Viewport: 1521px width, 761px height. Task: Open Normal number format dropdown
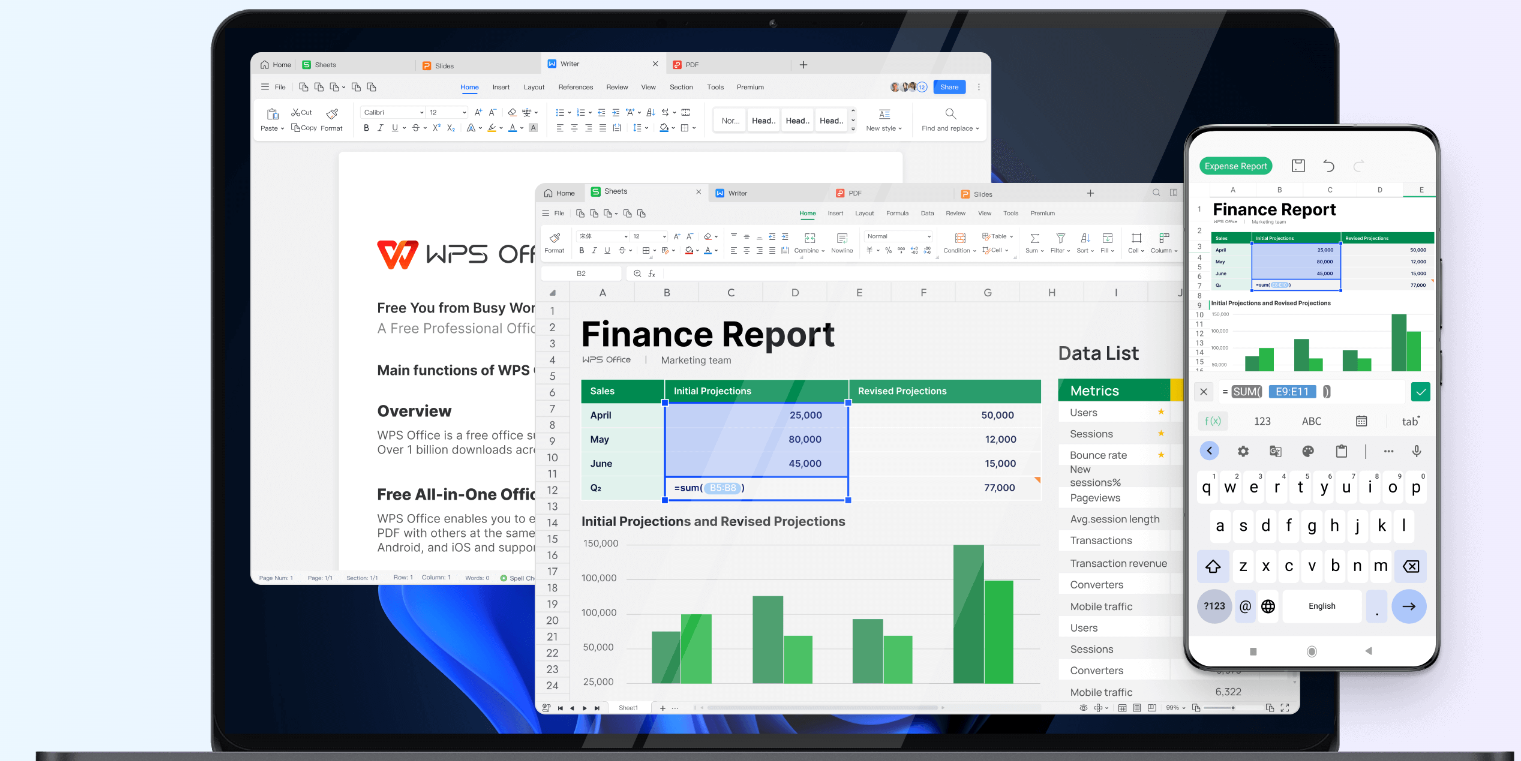click(x=898, y=236)
